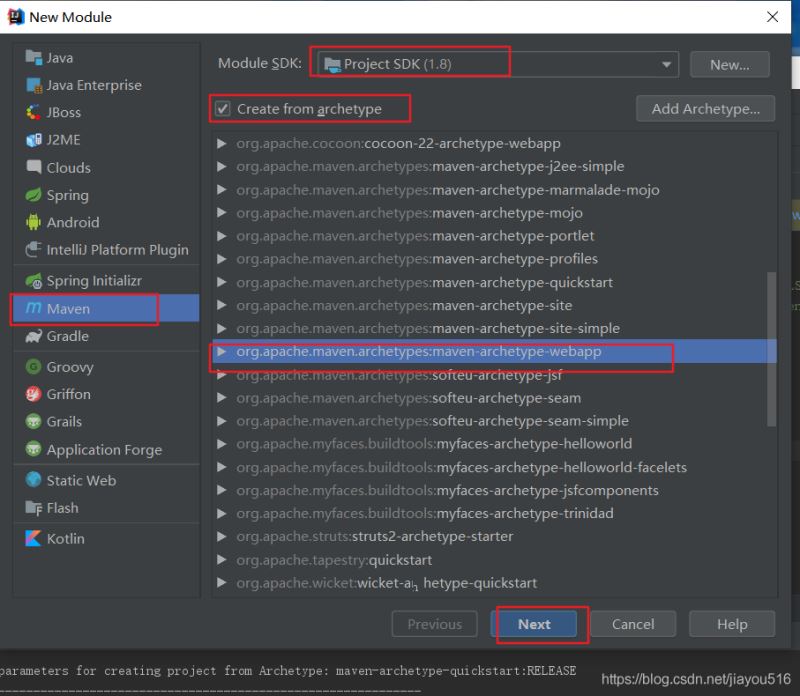Click the Project SDK folder icon
Image resolution: width=800 pixels, height=696 pixels.
(x=333, y=65)
